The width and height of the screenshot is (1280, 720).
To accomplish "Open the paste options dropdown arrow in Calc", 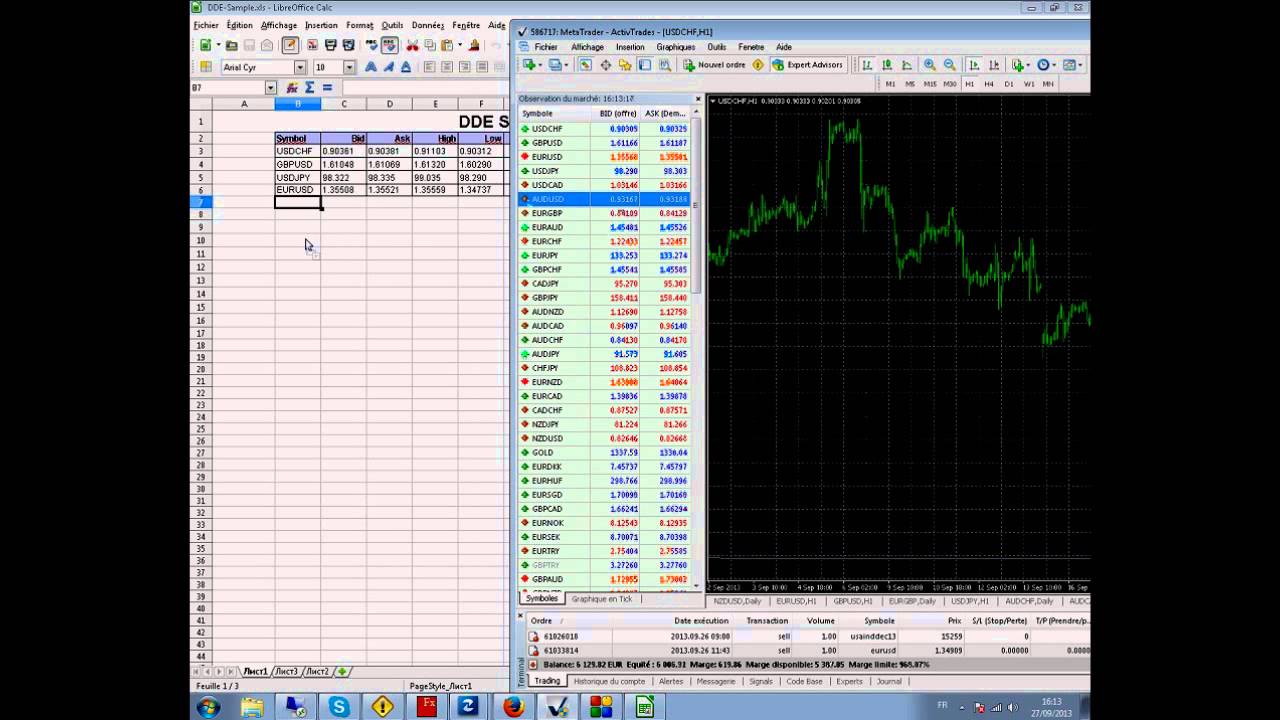I will click(x=460, y=45).
